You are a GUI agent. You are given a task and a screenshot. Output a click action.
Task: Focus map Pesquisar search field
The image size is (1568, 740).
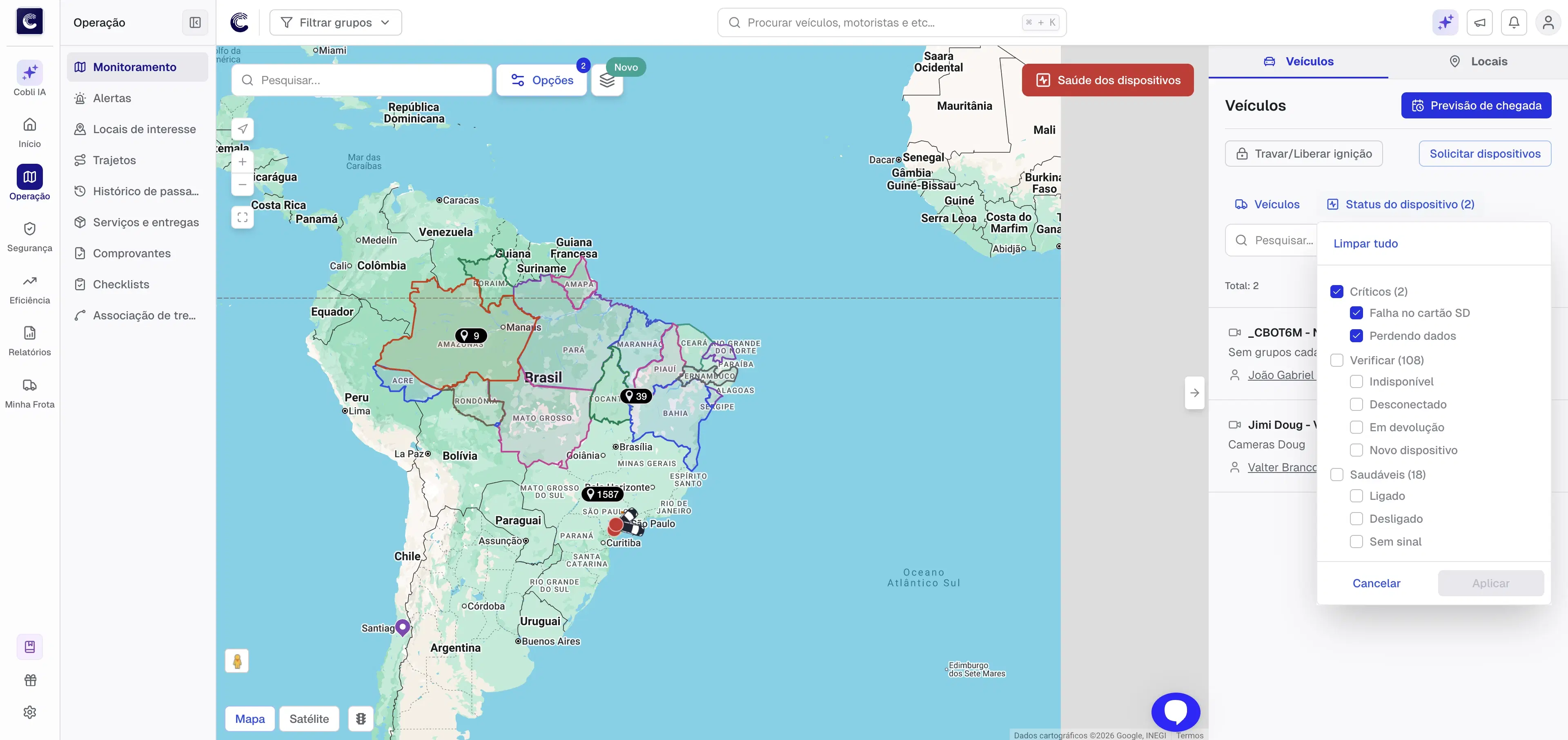(361, 80)
